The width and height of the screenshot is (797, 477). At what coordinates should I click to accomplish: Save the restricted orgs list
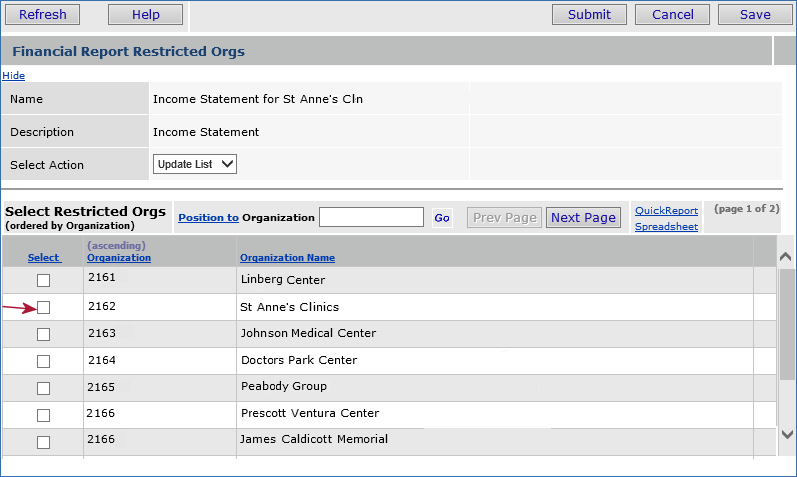(755, 14)
